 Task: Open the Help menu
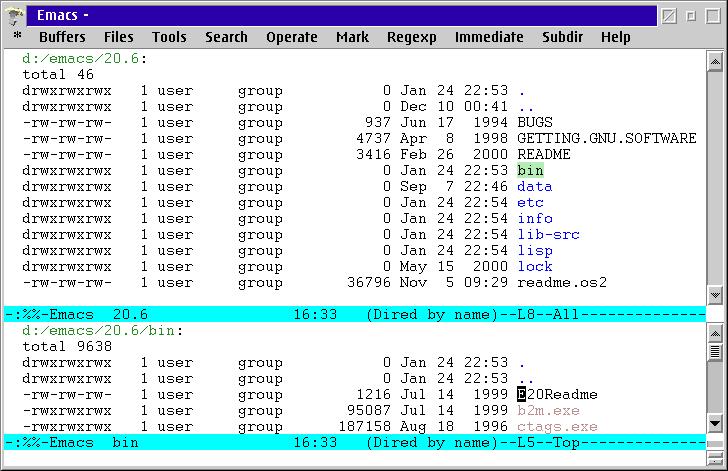pyautogui.click(x=616, y=37)
